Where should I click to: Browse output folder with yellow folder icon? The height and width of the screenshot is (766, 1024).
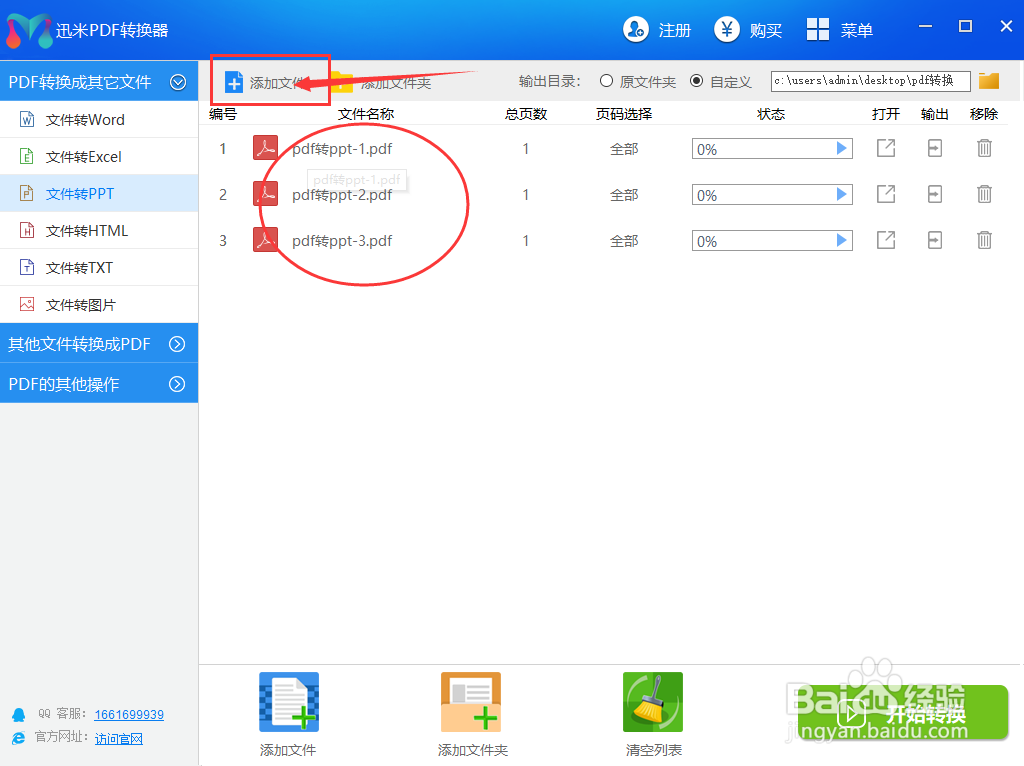tap(989, 81)
